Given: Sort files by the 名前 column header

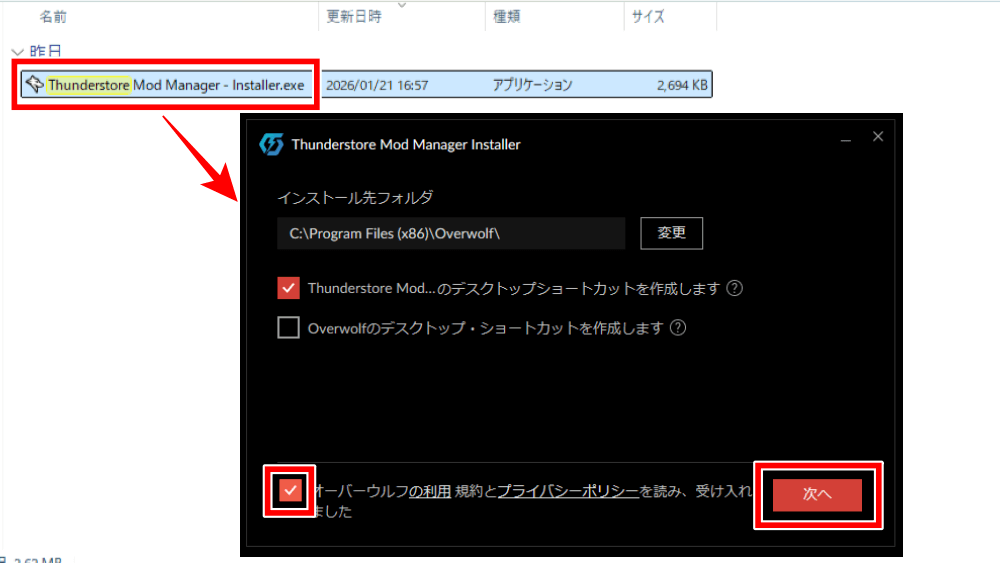Looking at the screenshot, I should click(x=53, y=17).
